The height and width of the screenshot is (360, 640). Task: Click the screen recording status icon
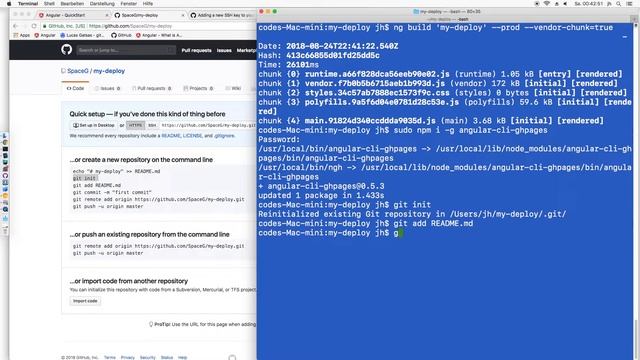click(x=537, y=3)
